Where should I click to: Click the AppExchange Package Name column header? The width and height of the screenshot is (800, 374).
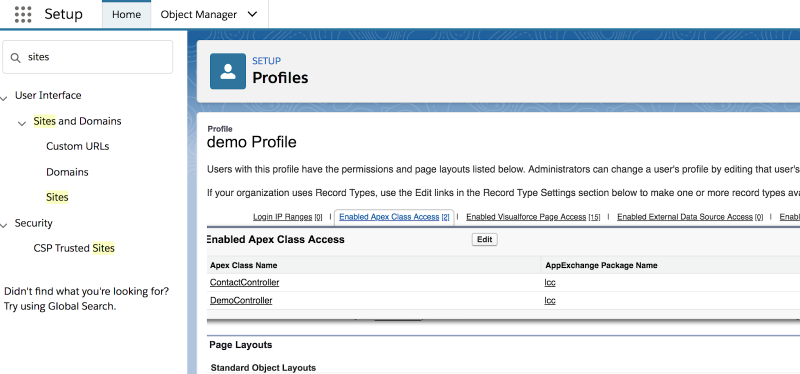(x=602, y=265)
